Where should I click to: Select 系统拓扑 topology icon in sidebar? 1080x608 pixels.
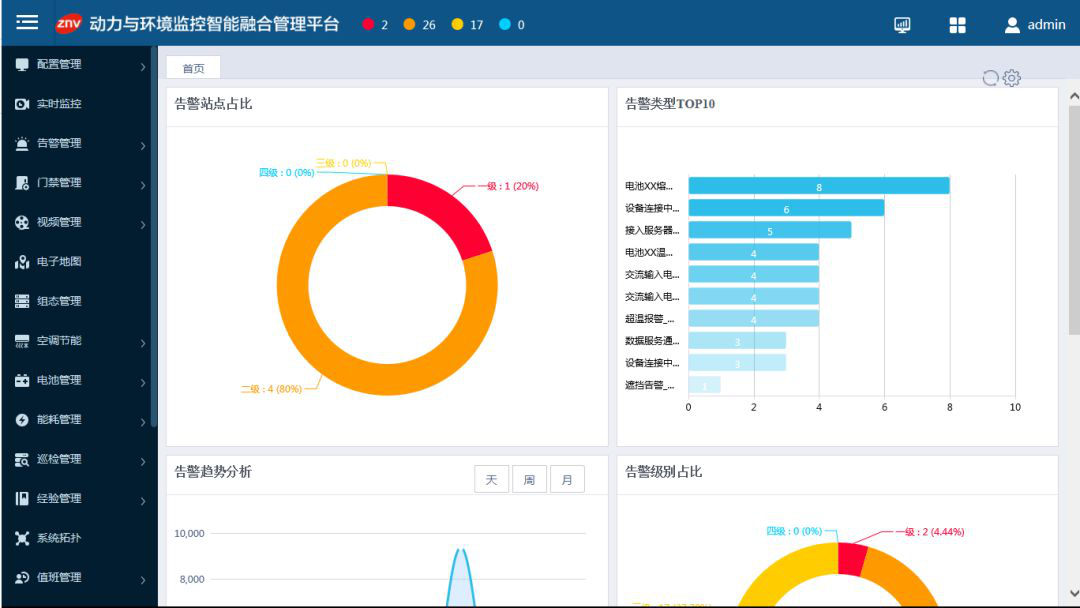(22, 538)
